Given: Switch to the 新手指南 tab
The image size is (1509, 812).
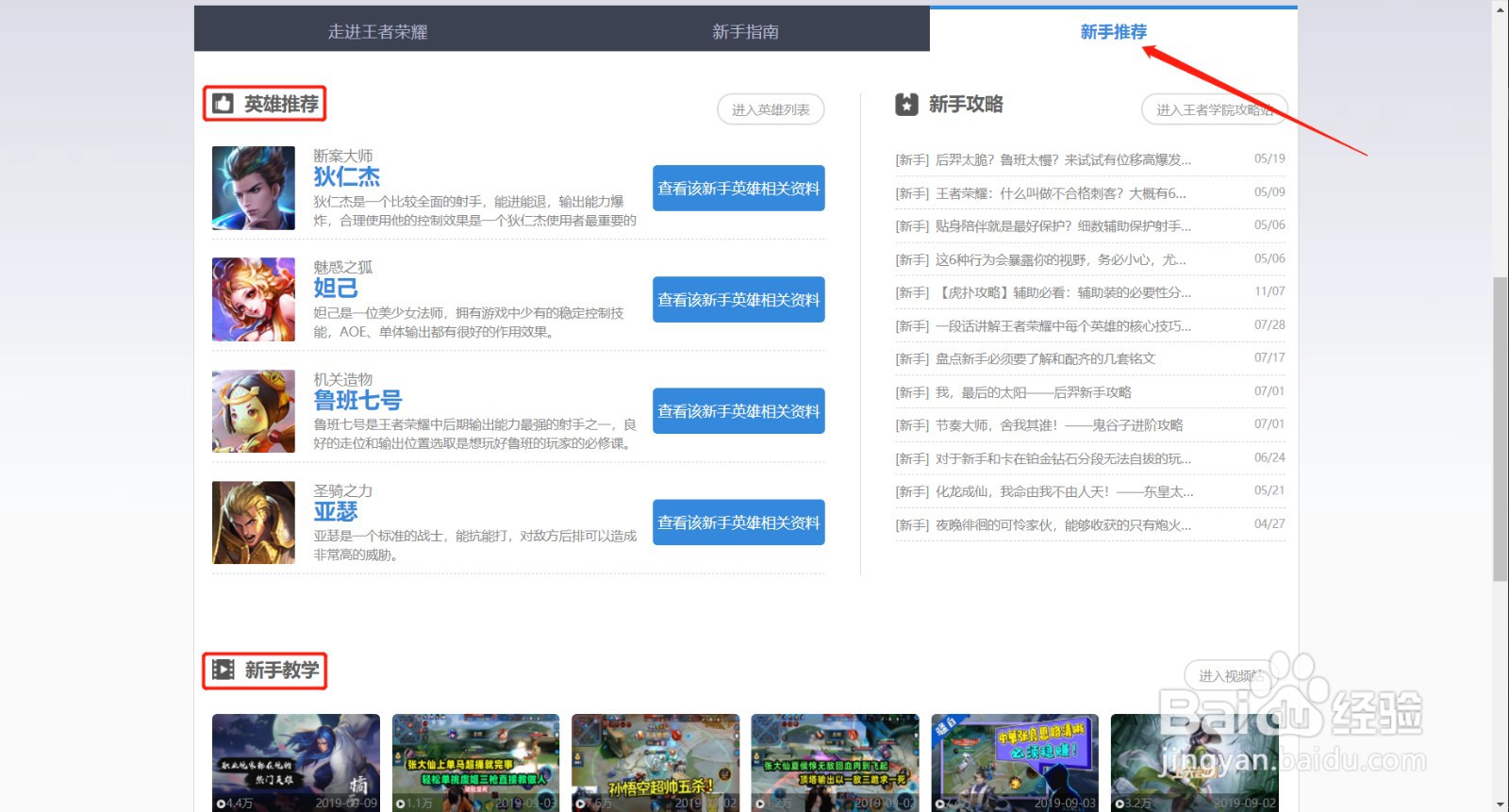Looking at the screenshot, I should point(745,31).
